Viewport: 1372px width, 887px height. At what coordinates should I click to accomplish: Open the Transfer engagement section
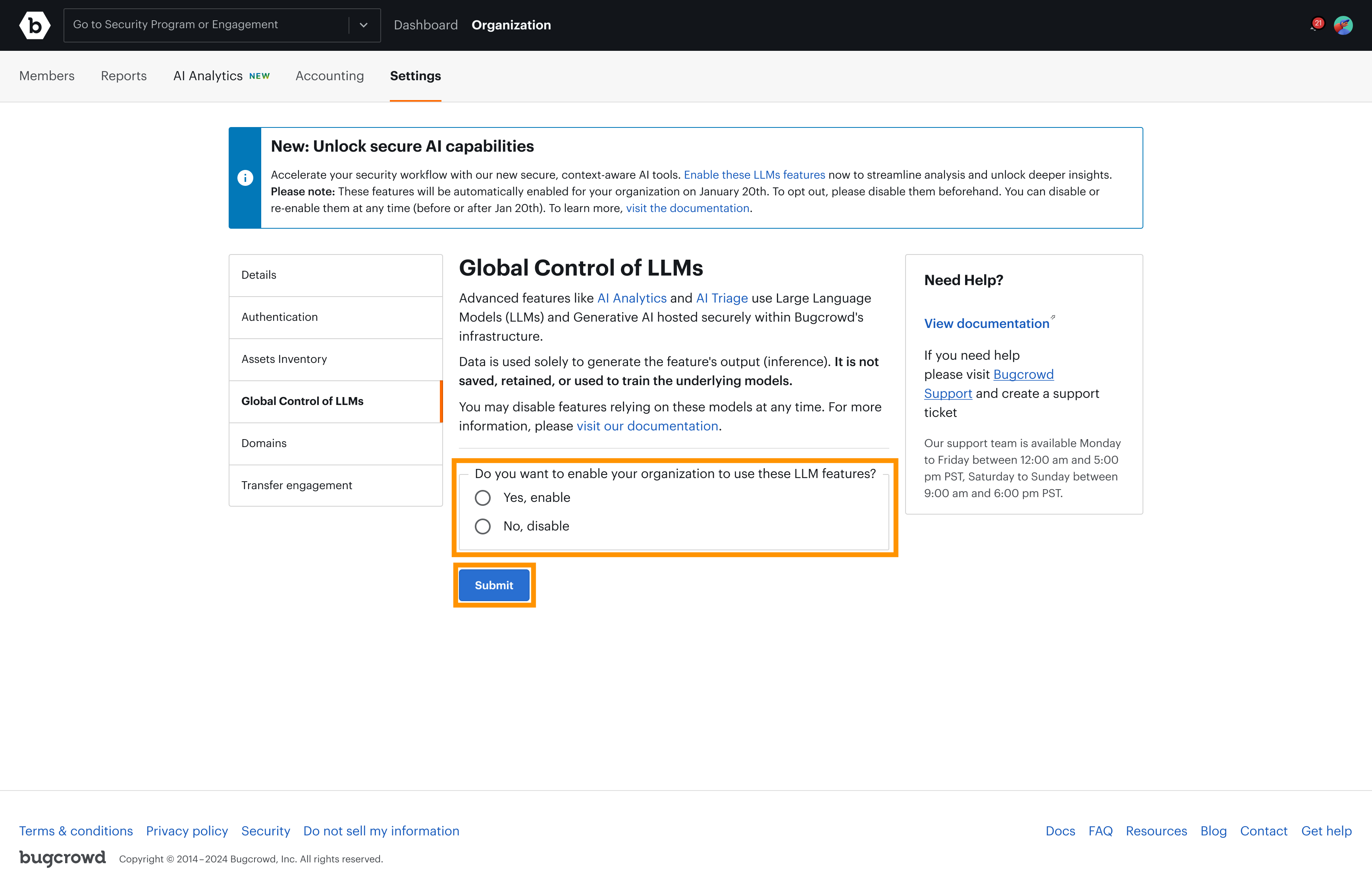tap(297, 485)
